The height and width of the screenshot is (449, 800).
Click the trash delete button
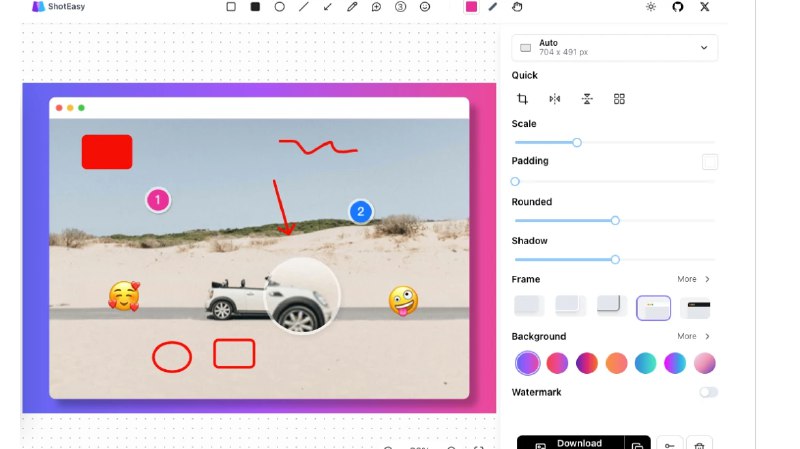coord(701,444)
